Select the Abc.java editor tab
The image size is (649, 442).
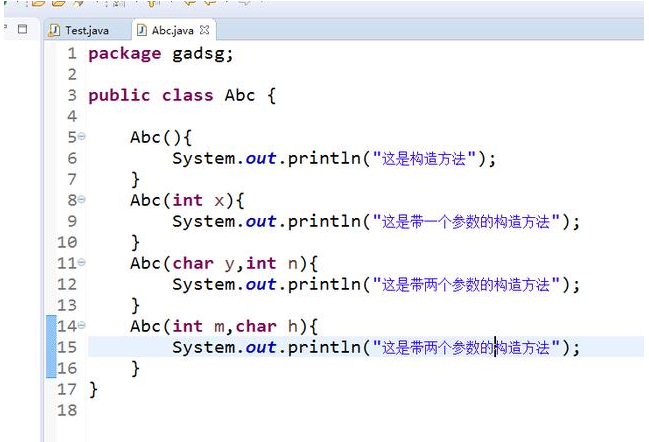pyautogui.click(x=173, y=30)
